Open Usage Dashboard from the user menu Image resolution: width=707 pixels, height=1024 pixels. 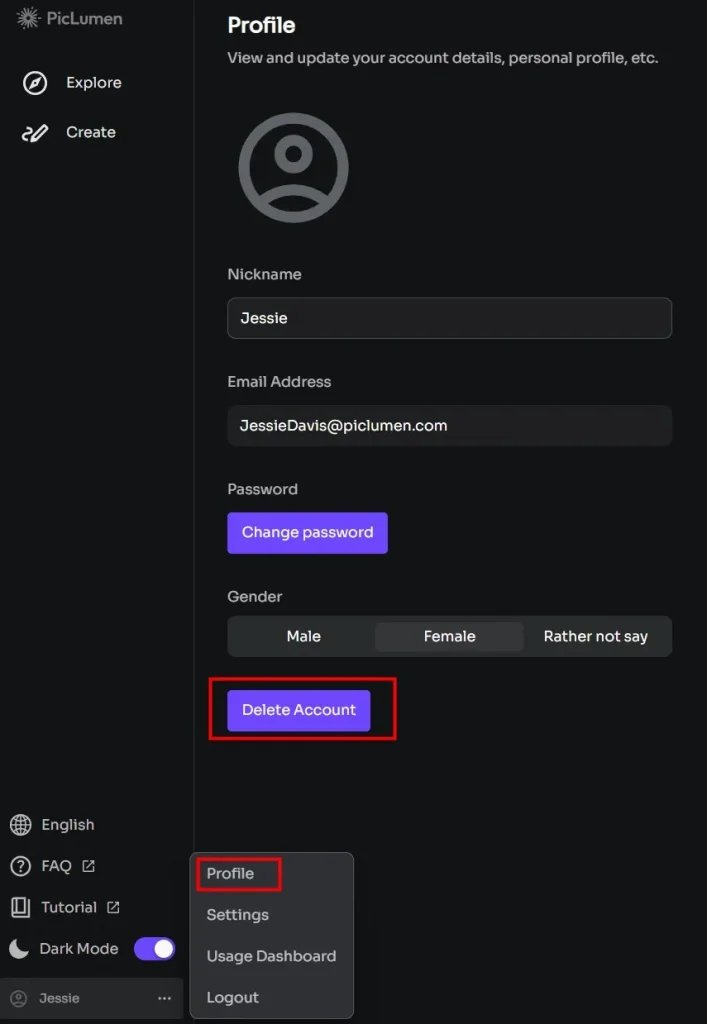click(271, 957)
